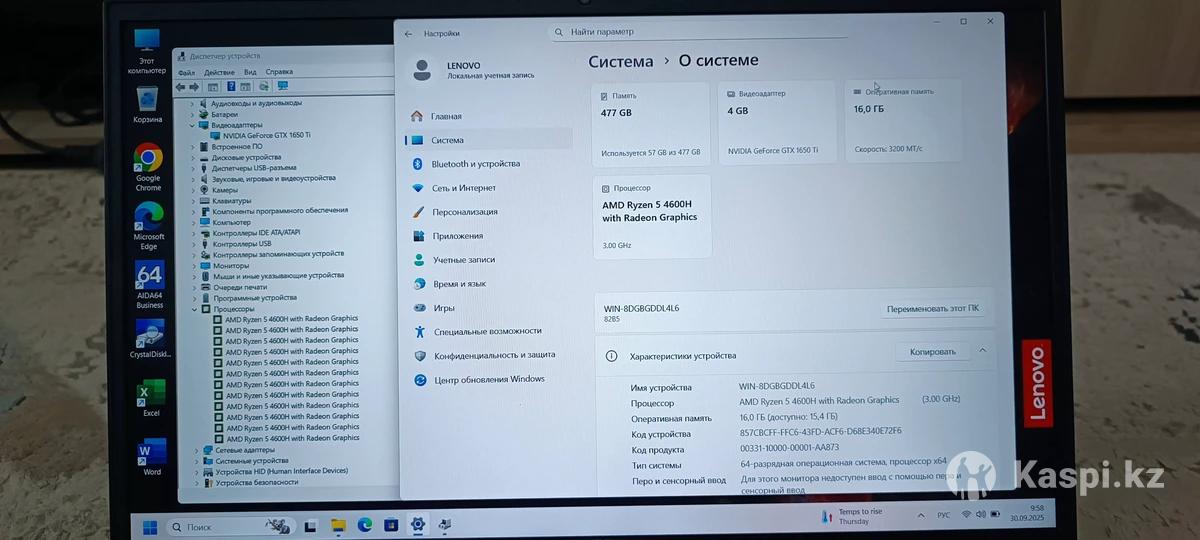1200x540 pixels.
Task: Click the Переименовать этот ПК button
Action: pyautogui.click(x=932, y=309)
